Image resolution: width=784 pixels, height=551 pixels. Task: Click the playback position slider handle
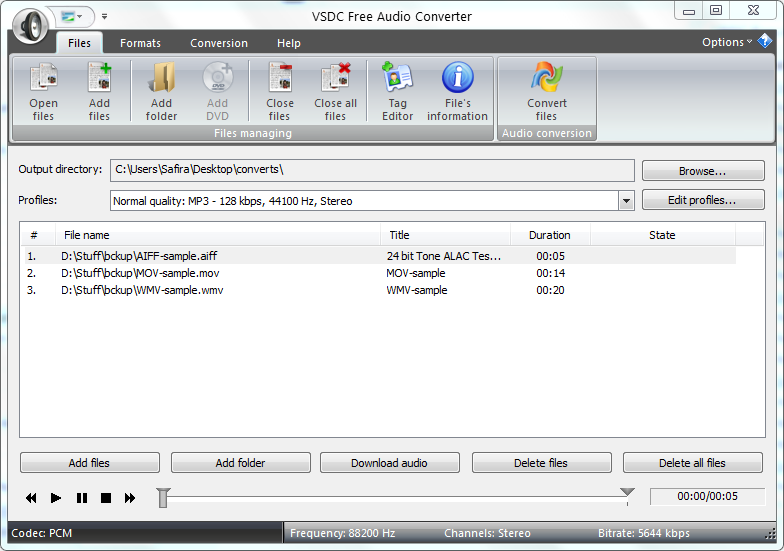tap(163, 498)
